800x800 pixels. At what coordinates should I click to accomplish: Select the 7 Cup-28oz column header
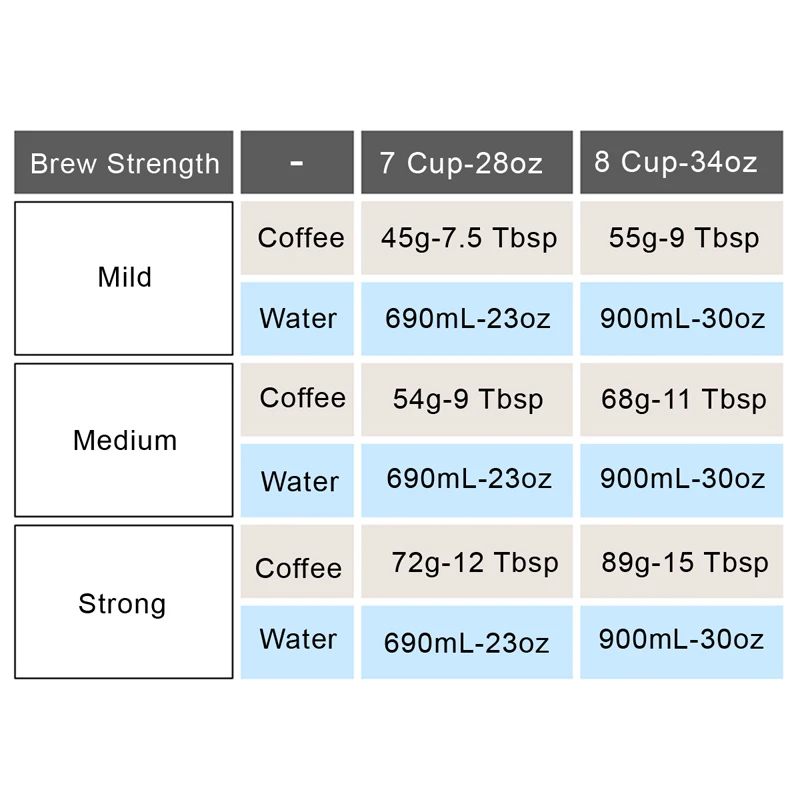[467, 162]
